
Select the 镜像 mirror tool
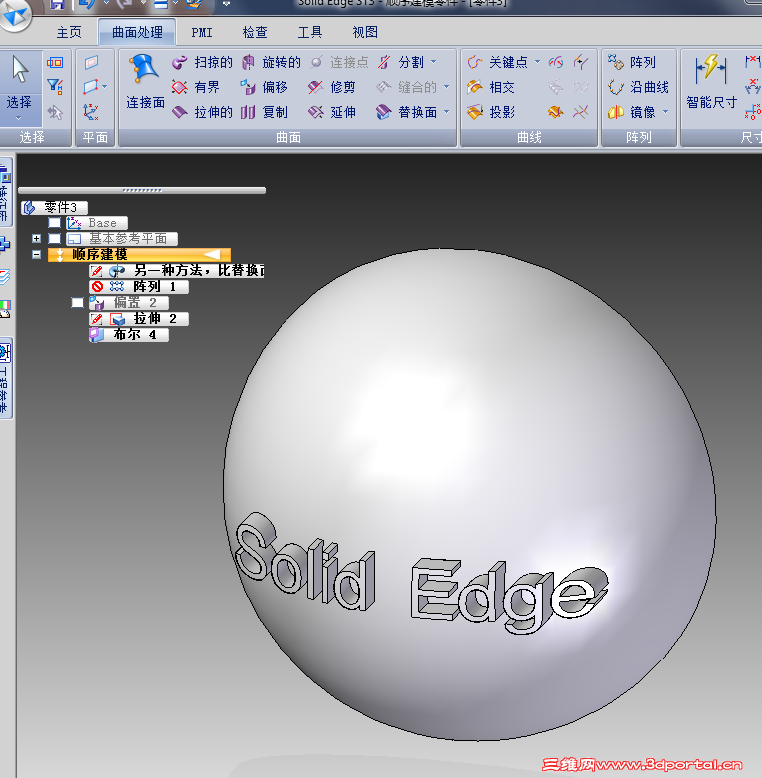click(632, 112)
